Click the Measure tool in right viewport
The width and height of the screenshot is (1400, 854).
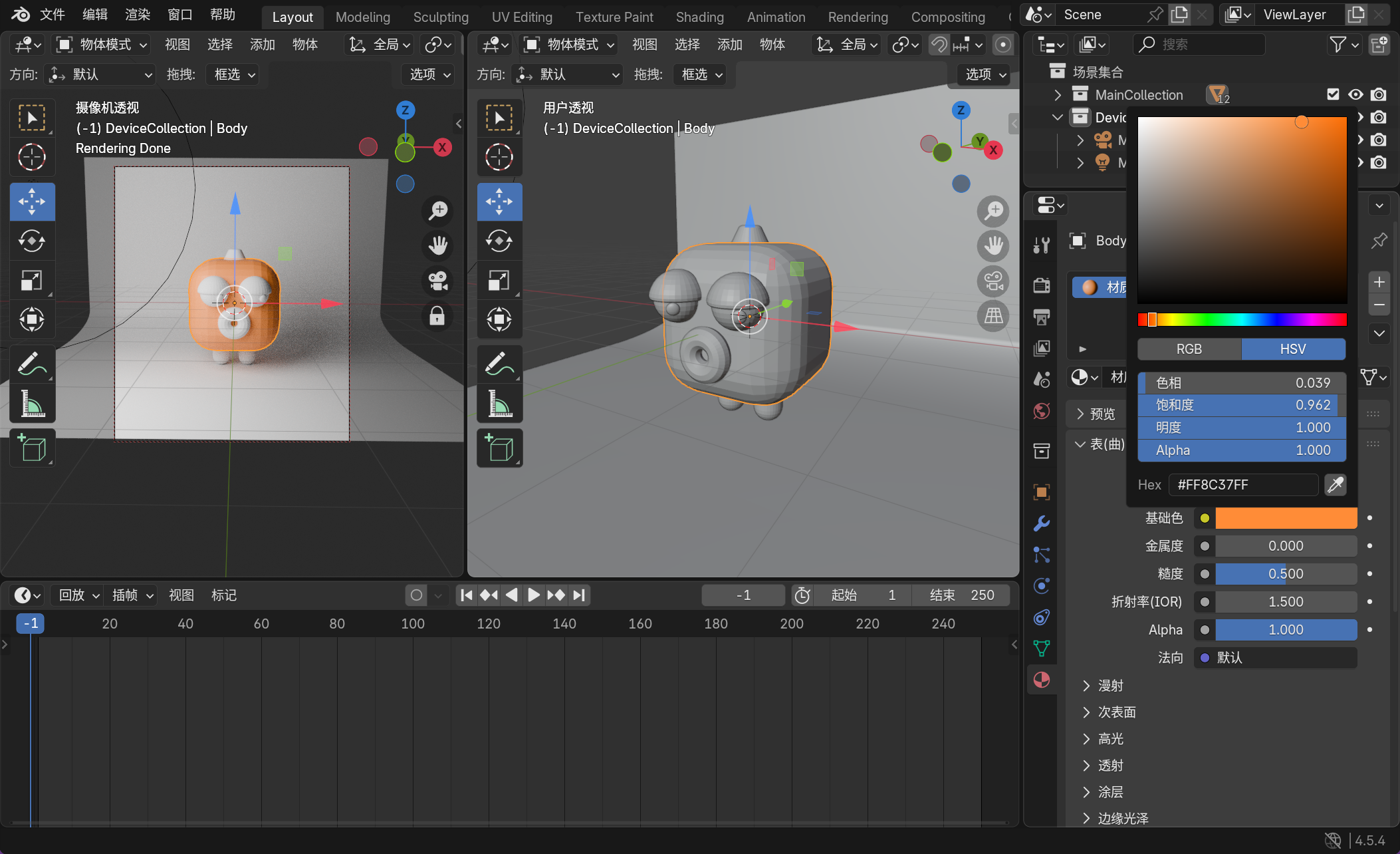coord(499,404)
